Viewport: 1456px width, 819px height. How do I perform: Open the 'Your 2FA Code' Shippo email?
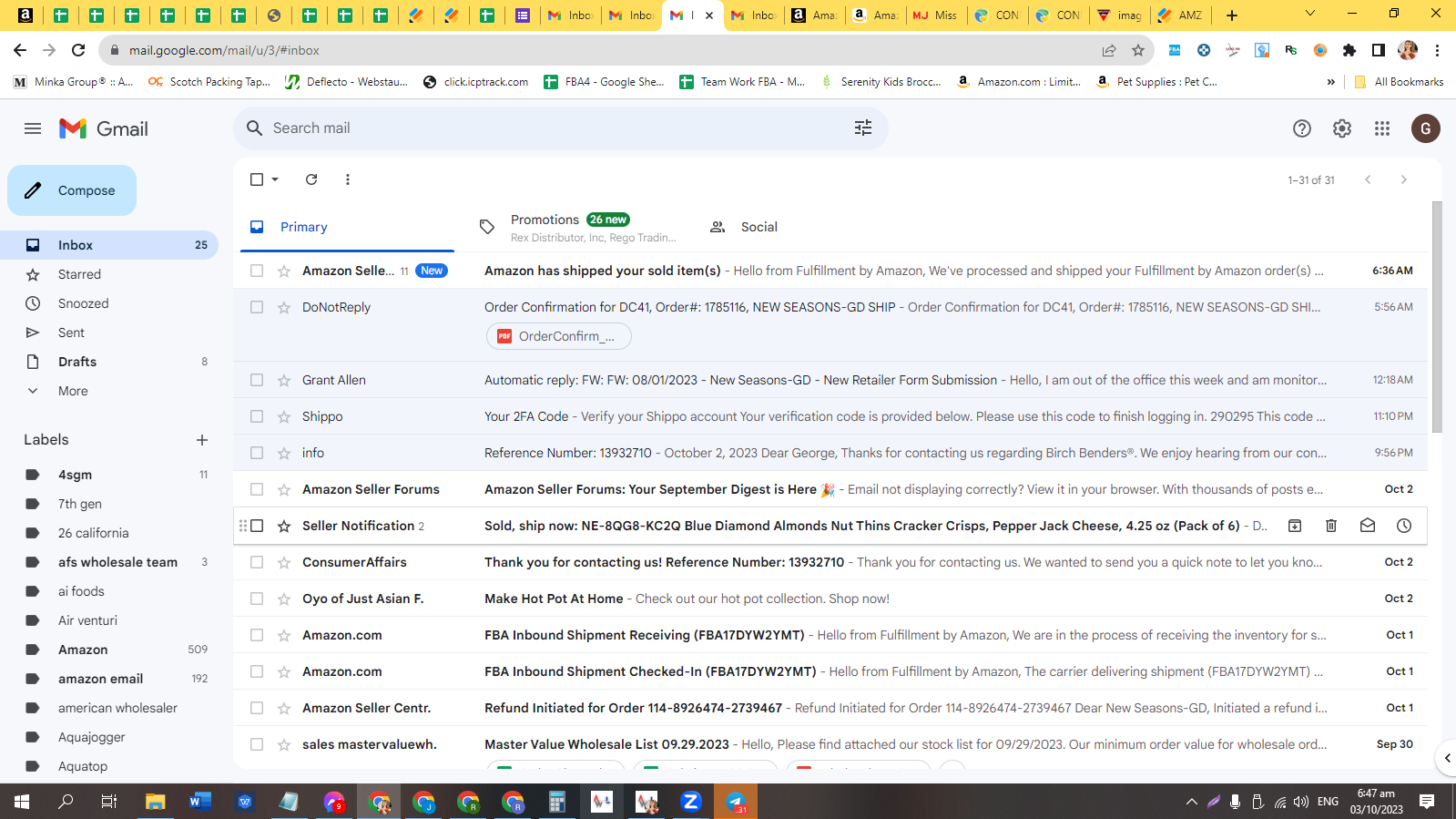click(x=830, y=416)
